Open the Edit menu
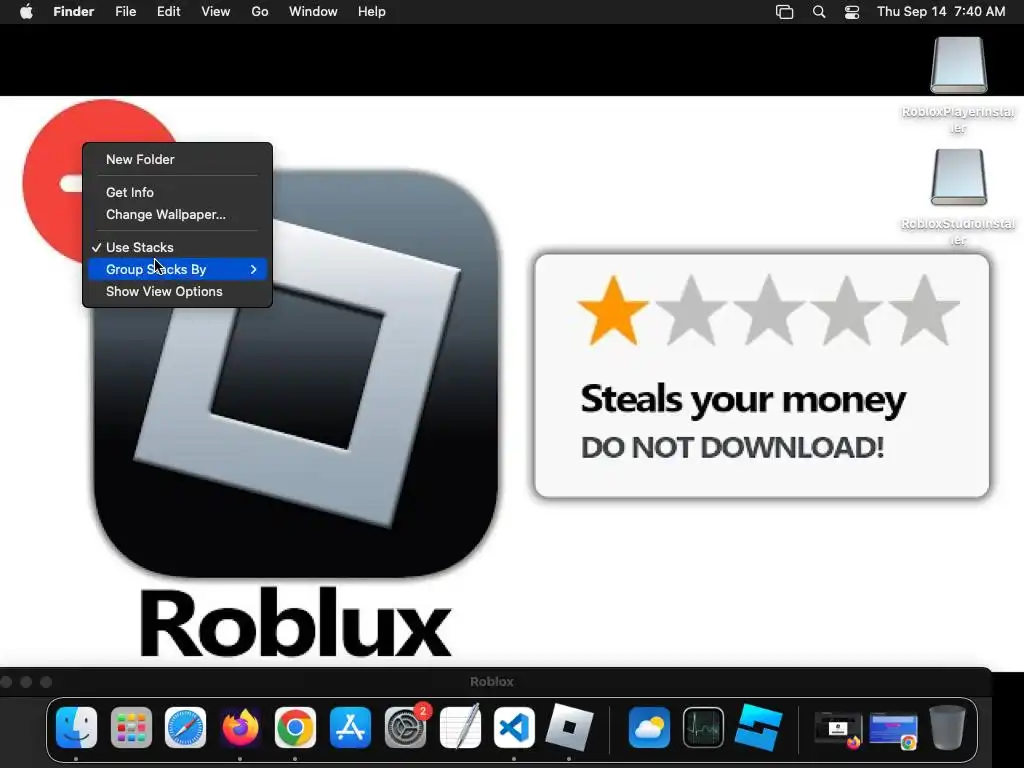Viewport: 1024px width, 768px height. pos(168,12)
